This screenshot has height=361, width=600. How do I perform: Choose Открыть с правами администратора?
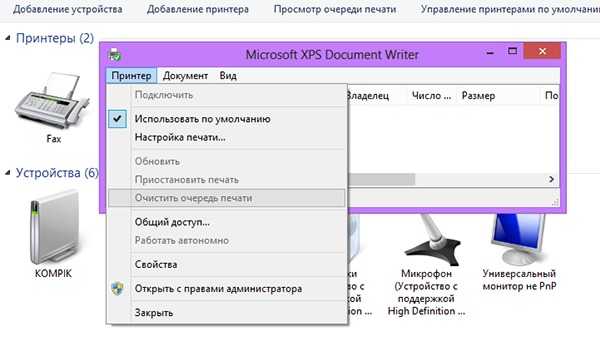point(227,289)
